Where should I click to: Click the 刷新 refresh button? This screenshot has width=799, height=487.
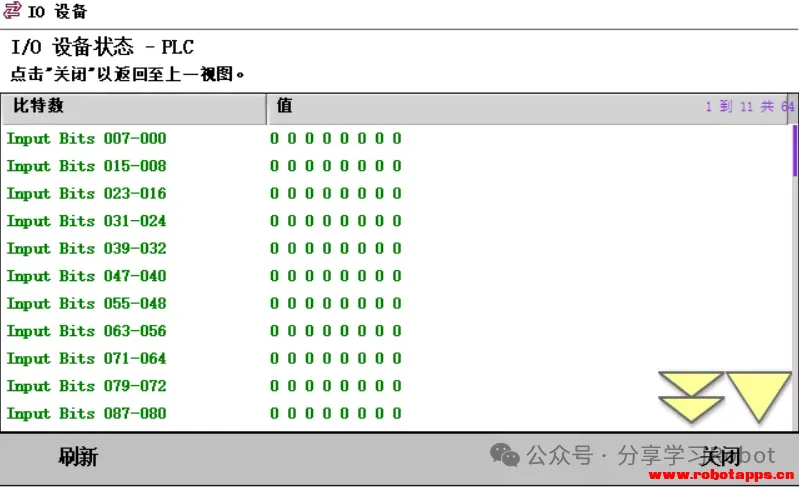tap(77, 456)
